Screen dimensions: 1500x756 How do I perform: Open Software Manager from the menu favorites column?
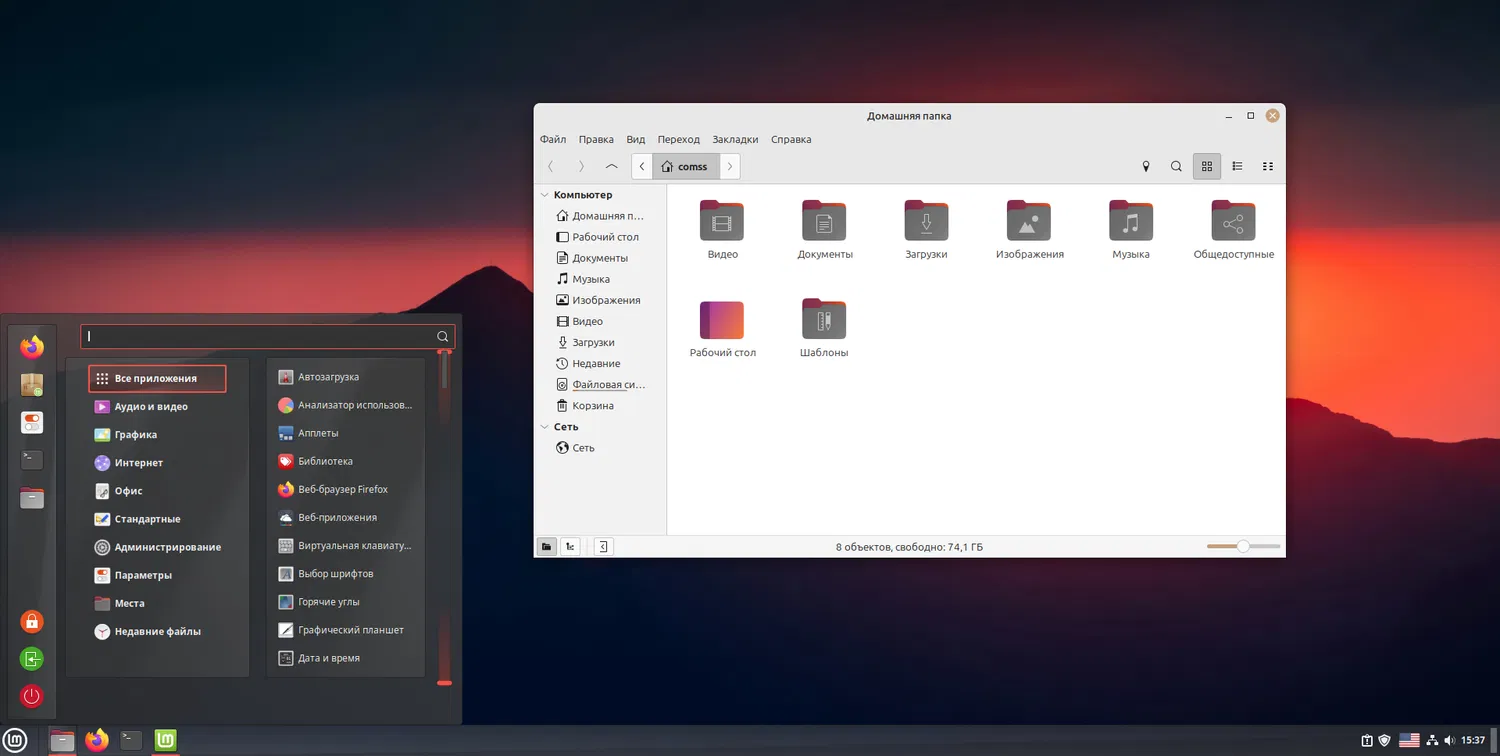click(32, 385)
